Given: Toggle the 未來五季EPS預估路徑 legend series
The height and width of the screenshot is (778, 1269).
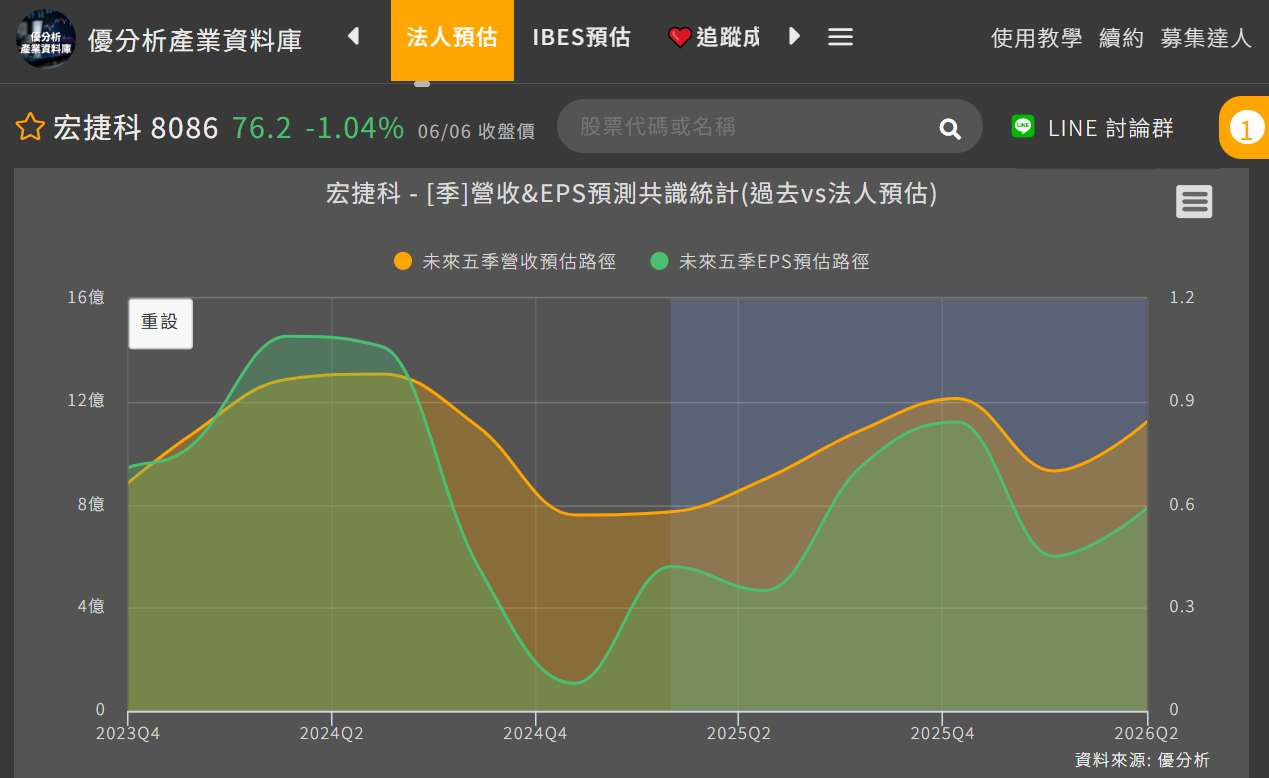Looking at the screenshot, I should click(760, 262).
